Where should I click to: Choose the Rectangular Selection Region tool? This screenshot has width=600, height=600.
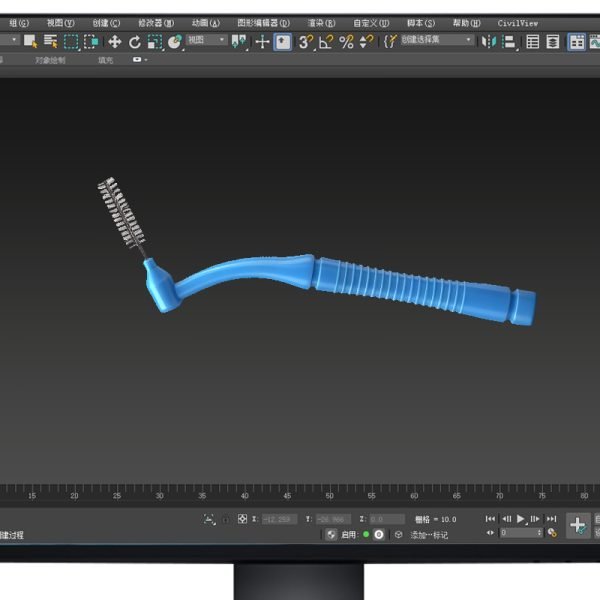(71, 42)
